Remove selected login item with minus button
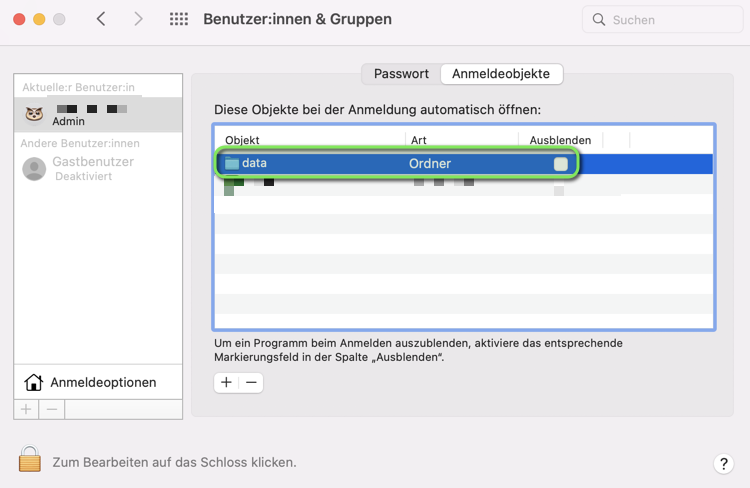Screen dimensions: 750x488 (x=251, y=382)
